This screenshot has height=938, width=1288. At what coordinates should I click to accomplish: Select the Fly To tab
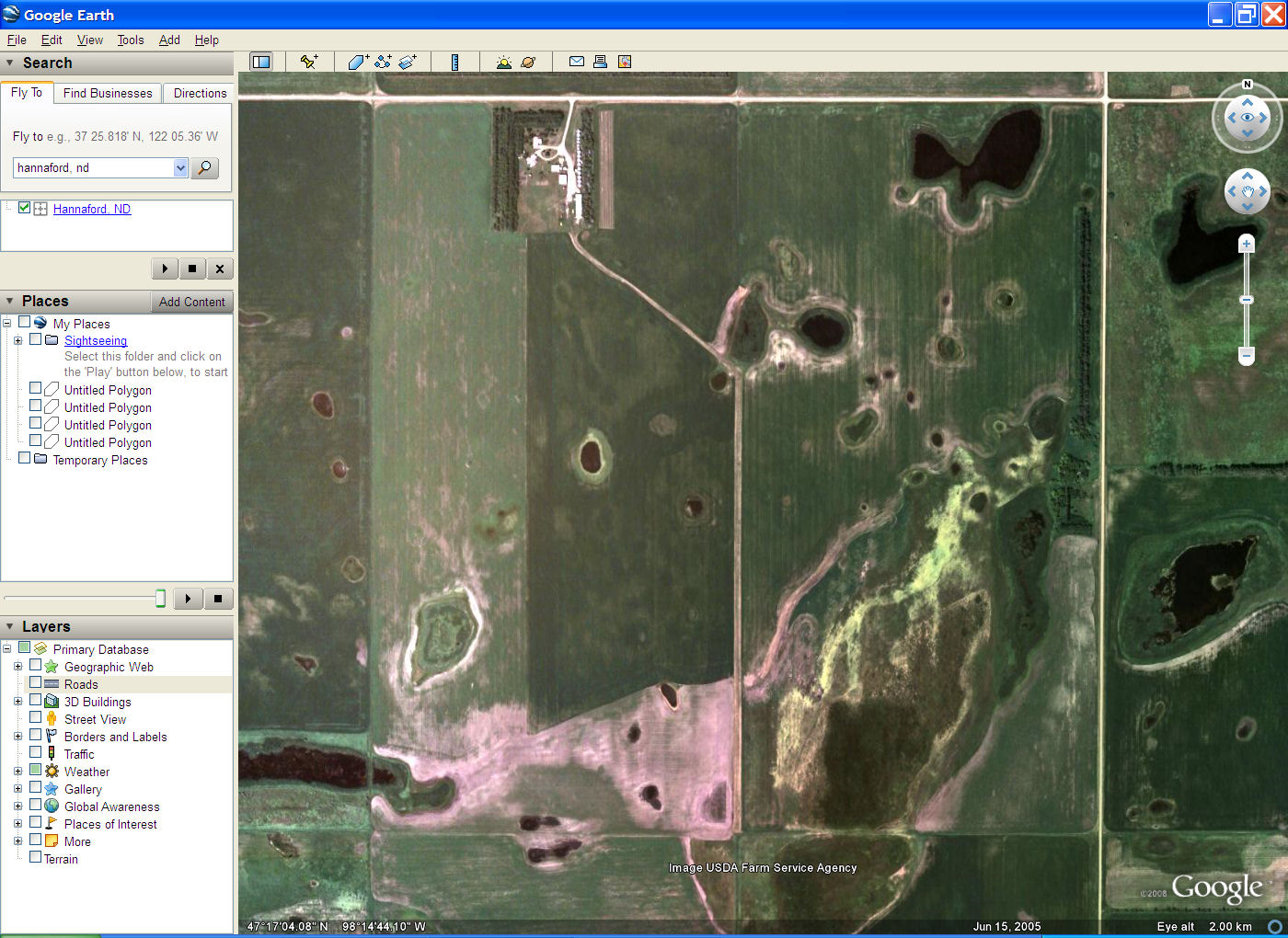pos(27,92)
